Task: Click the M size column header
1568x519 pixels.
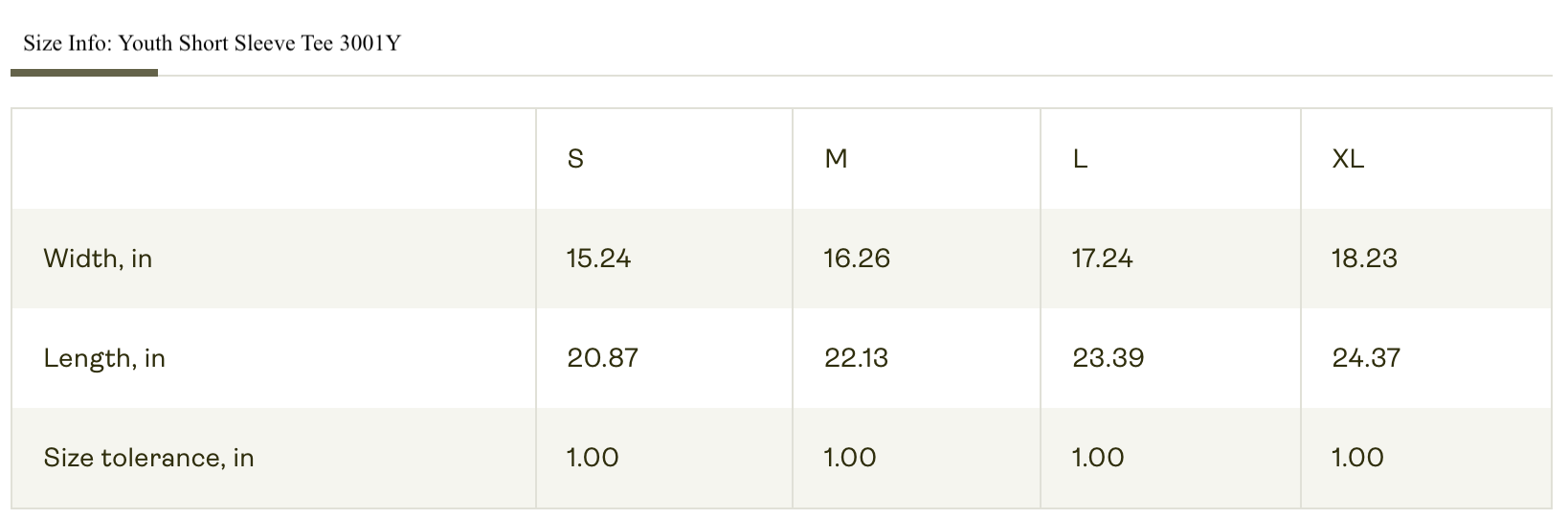Action: click(x=836, y=159)
